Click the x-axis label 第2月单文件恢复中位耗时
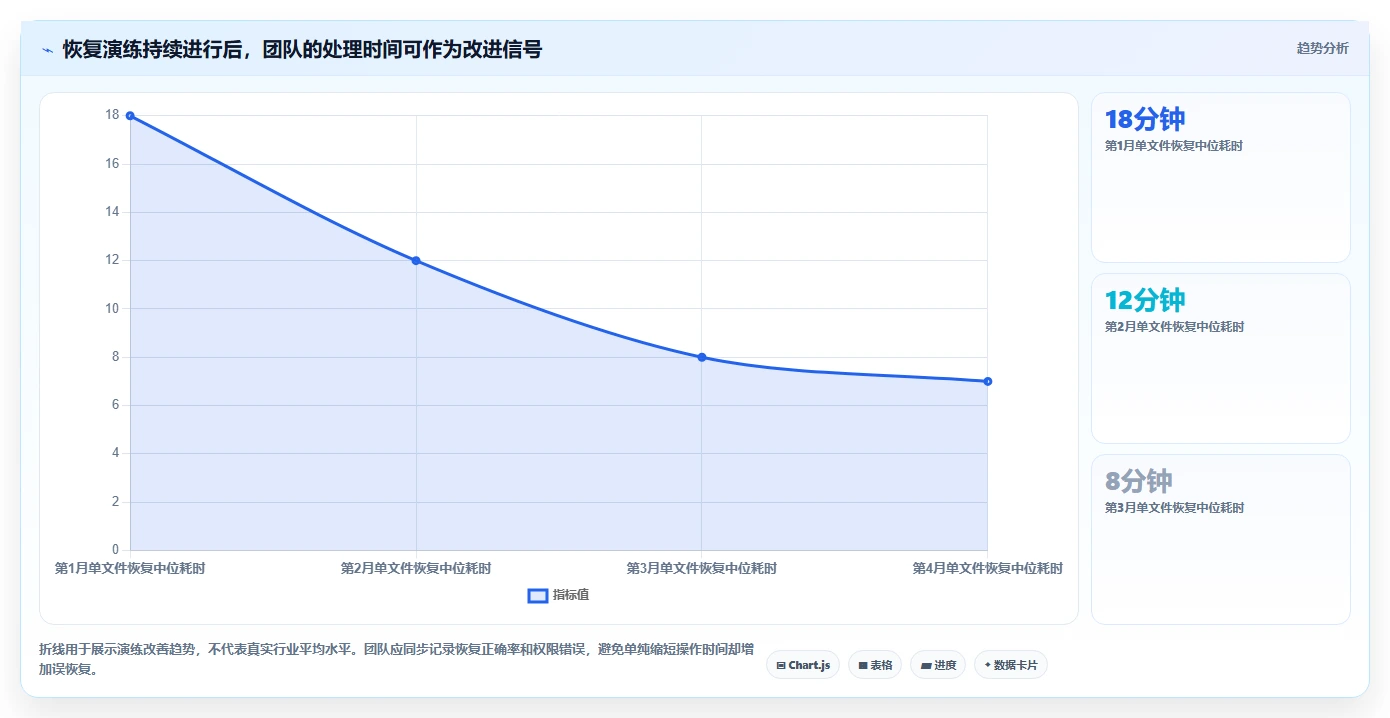 tap(416, 568)
